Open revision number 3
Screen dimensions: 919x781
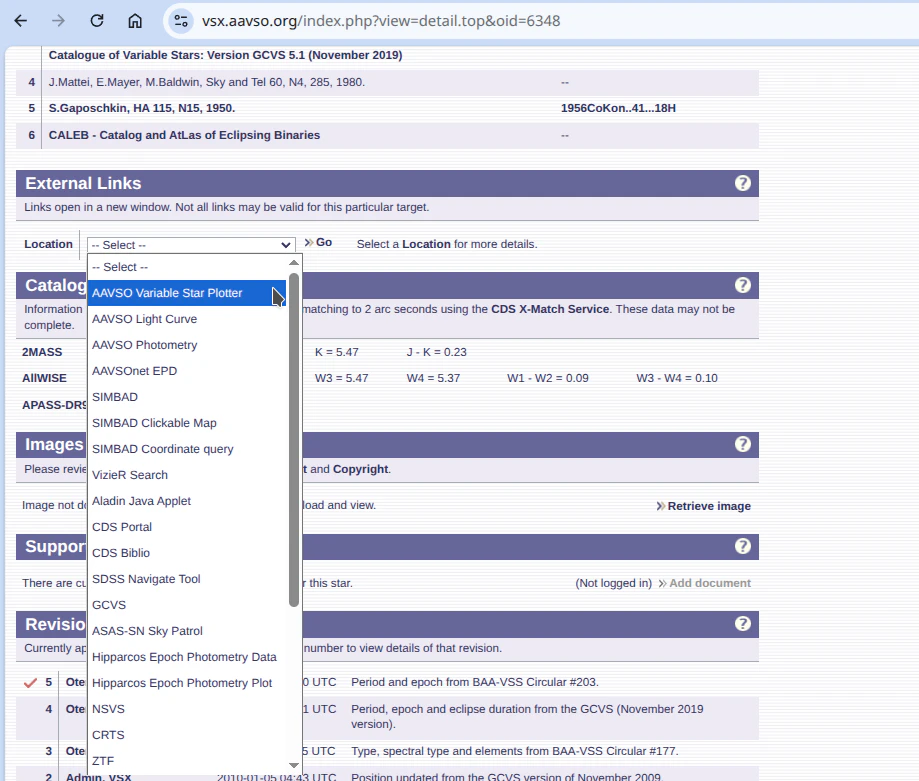coord(49,751)
